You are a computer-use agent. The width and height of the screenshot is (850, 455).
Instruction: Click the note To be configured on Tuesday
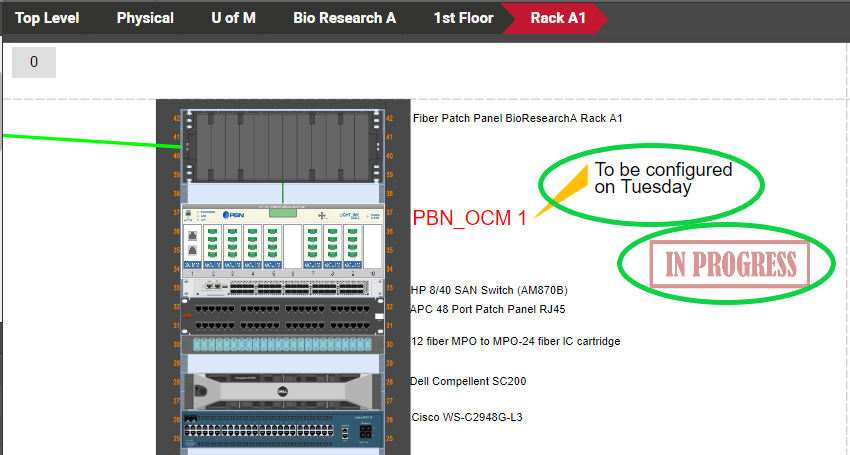click(x=663, y=178)
